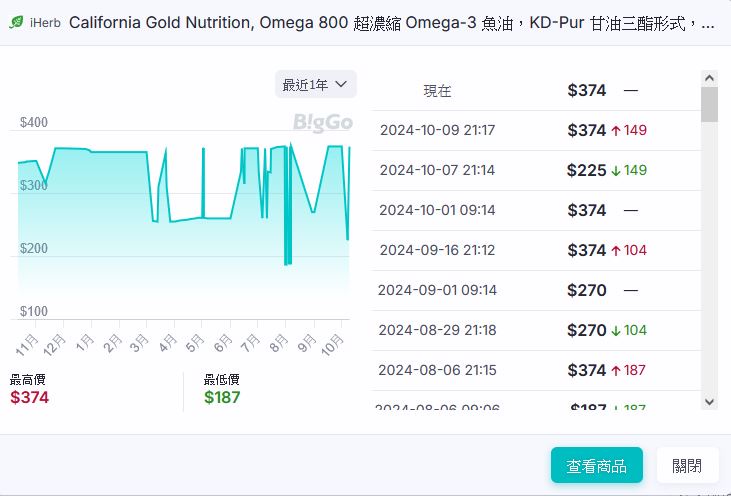Open the 最近1年 time range dropdown

coord(315,85)
